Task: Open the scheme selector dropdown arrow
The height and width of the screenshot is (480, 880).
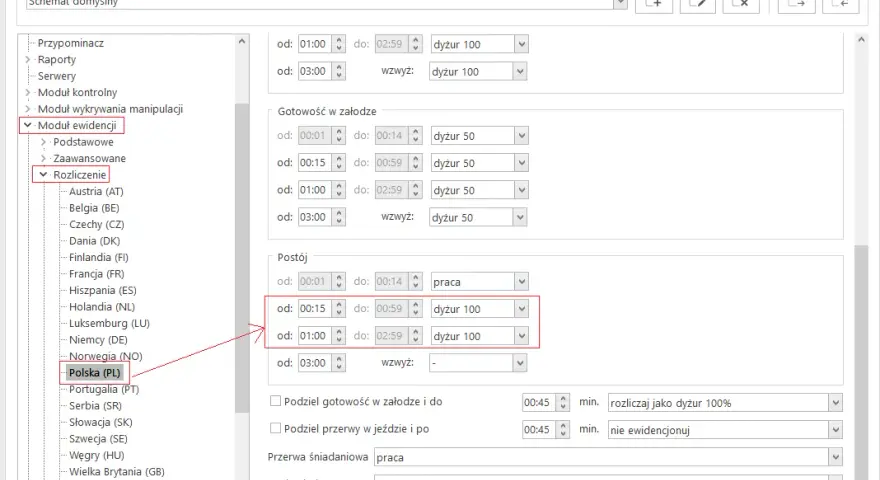Action: point(620,4)
